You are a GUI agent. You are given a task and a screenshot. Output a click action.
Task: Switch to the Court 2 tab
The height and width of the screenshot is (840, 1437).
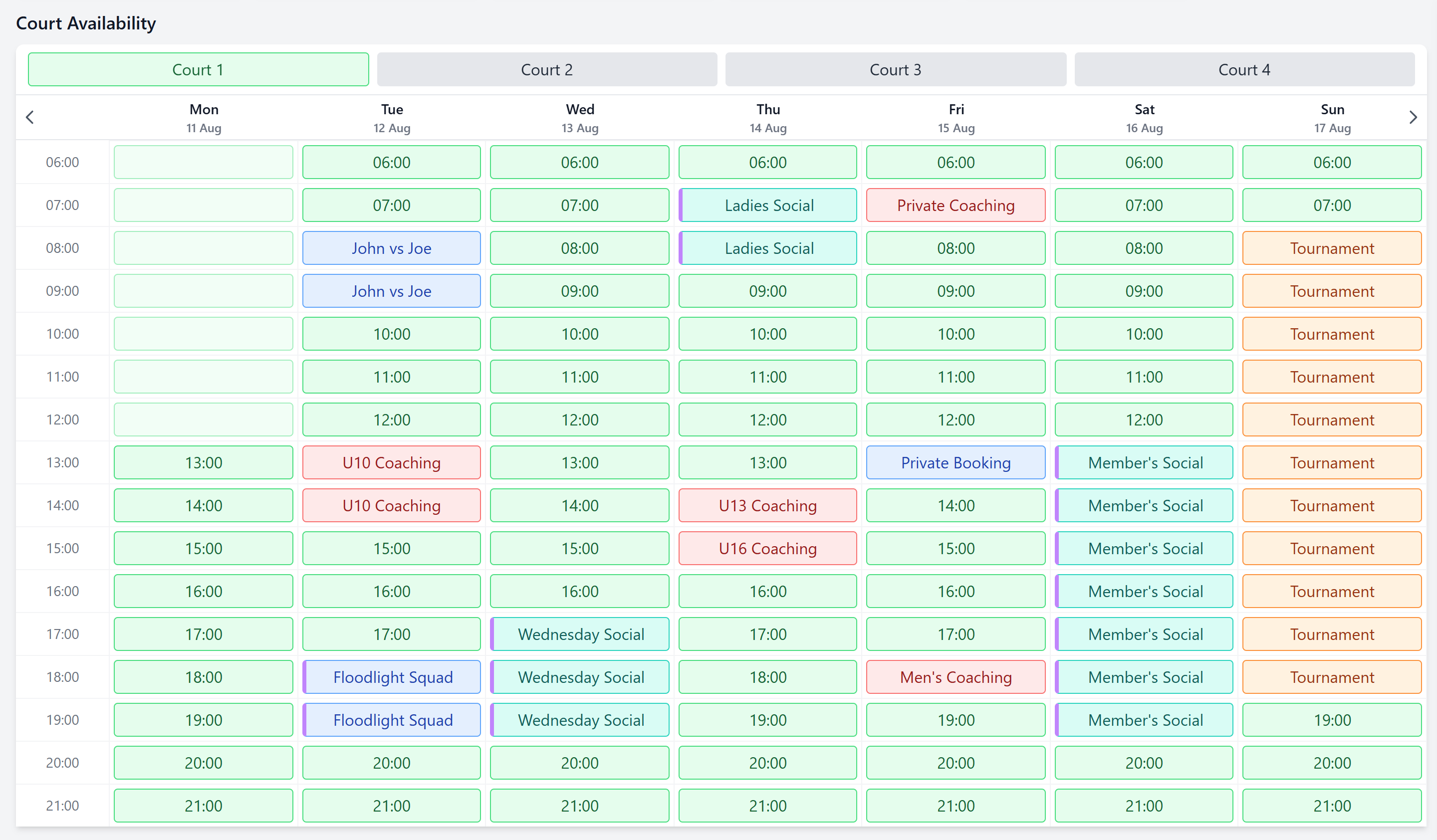[x=547, y=69]
